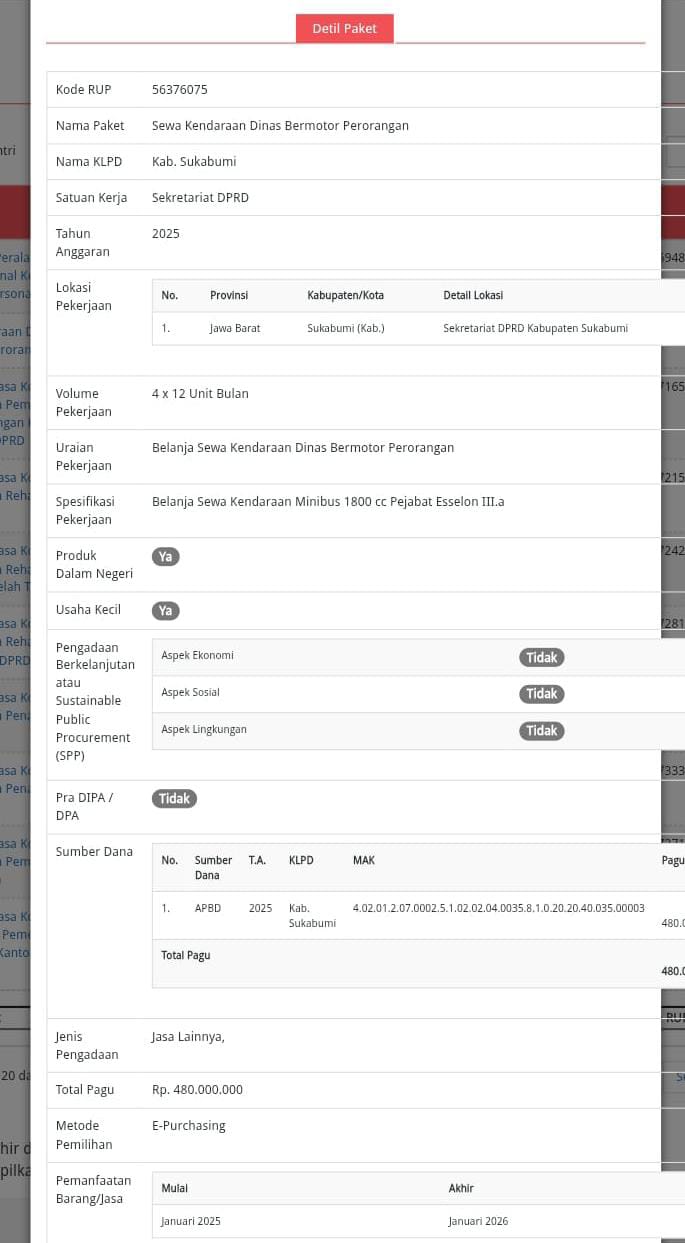This screenshot has width=685, height=1243.
Task: Click the Ya badge for Usaha Kecil
Action: point(166,611)
